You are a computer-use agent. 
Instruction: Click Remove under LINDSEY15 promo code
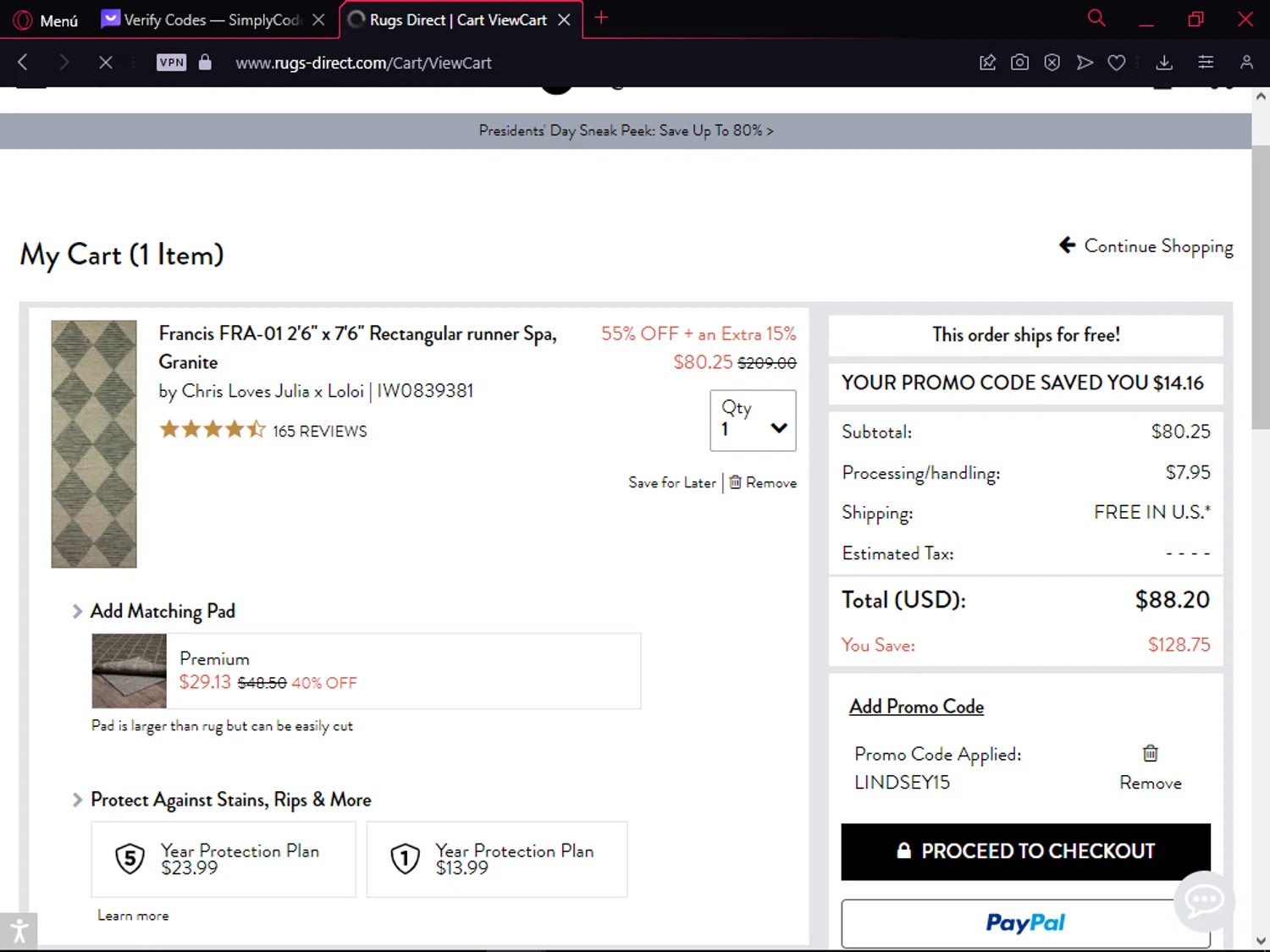[1150, 783]
